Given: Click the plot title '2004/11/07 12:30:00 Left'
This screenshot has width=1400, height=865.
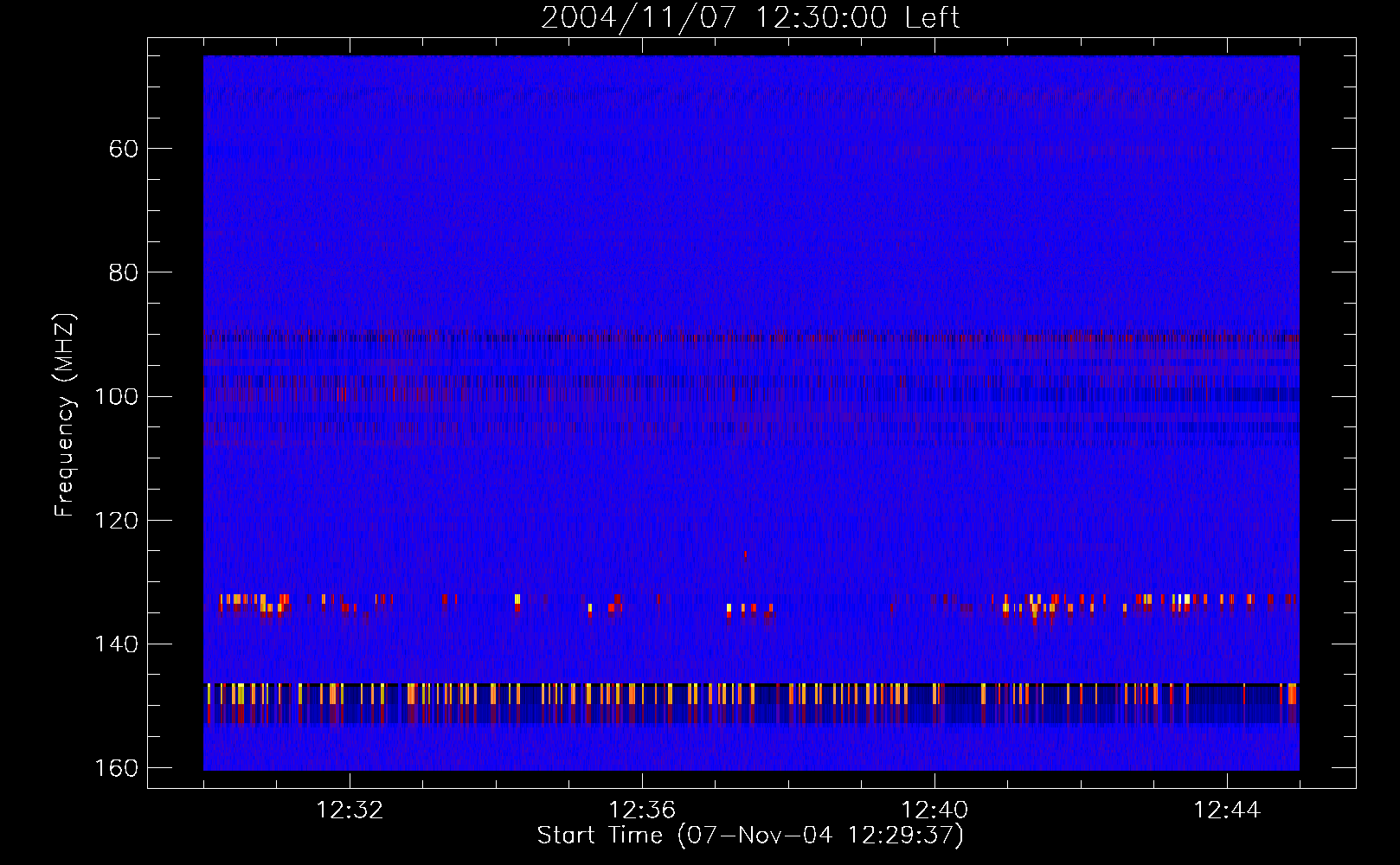Looking at the screenshot, I should 750,17.
